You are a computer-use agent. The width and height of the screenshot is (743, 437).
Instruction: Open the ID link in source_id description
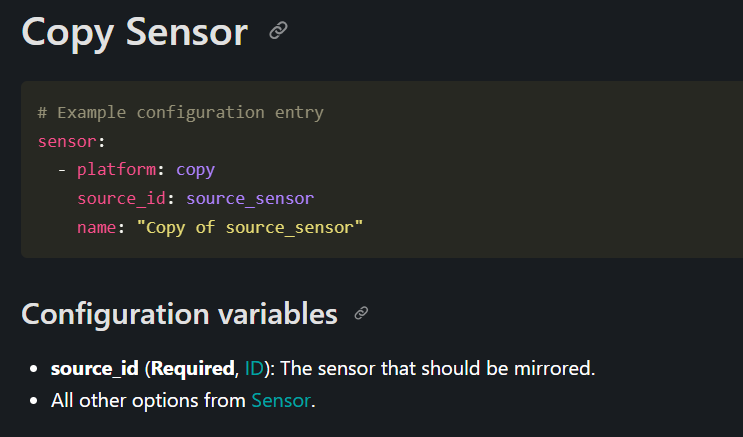(254, 368)
